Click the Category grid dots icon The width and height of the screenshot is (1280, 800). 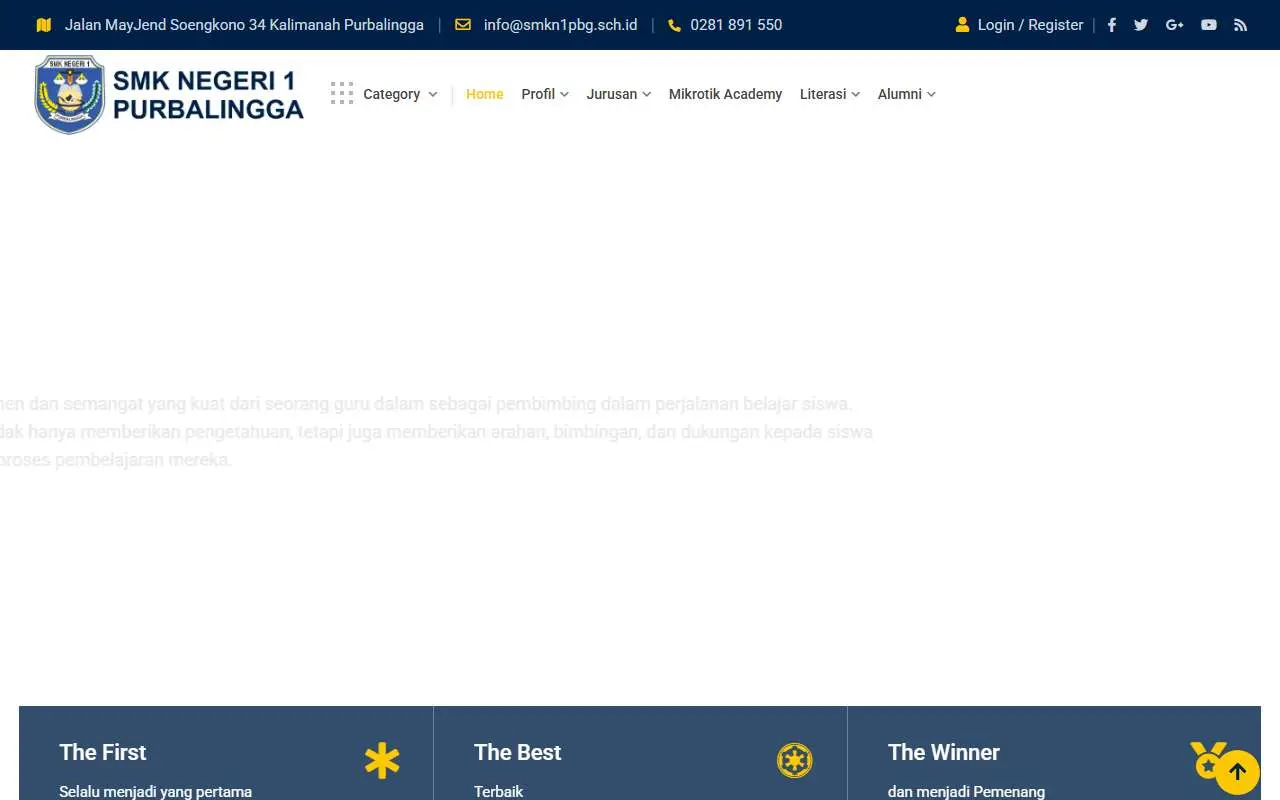point(342,93)
